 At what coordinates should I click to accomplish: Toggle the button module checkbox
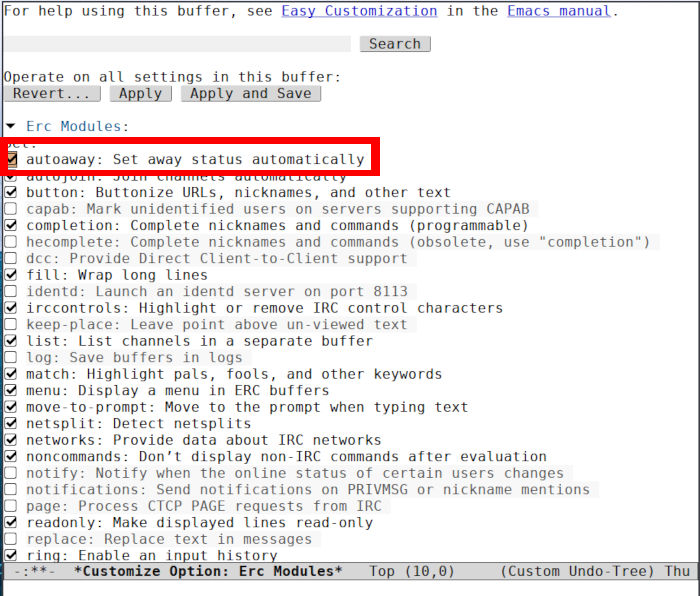[11, 192]
